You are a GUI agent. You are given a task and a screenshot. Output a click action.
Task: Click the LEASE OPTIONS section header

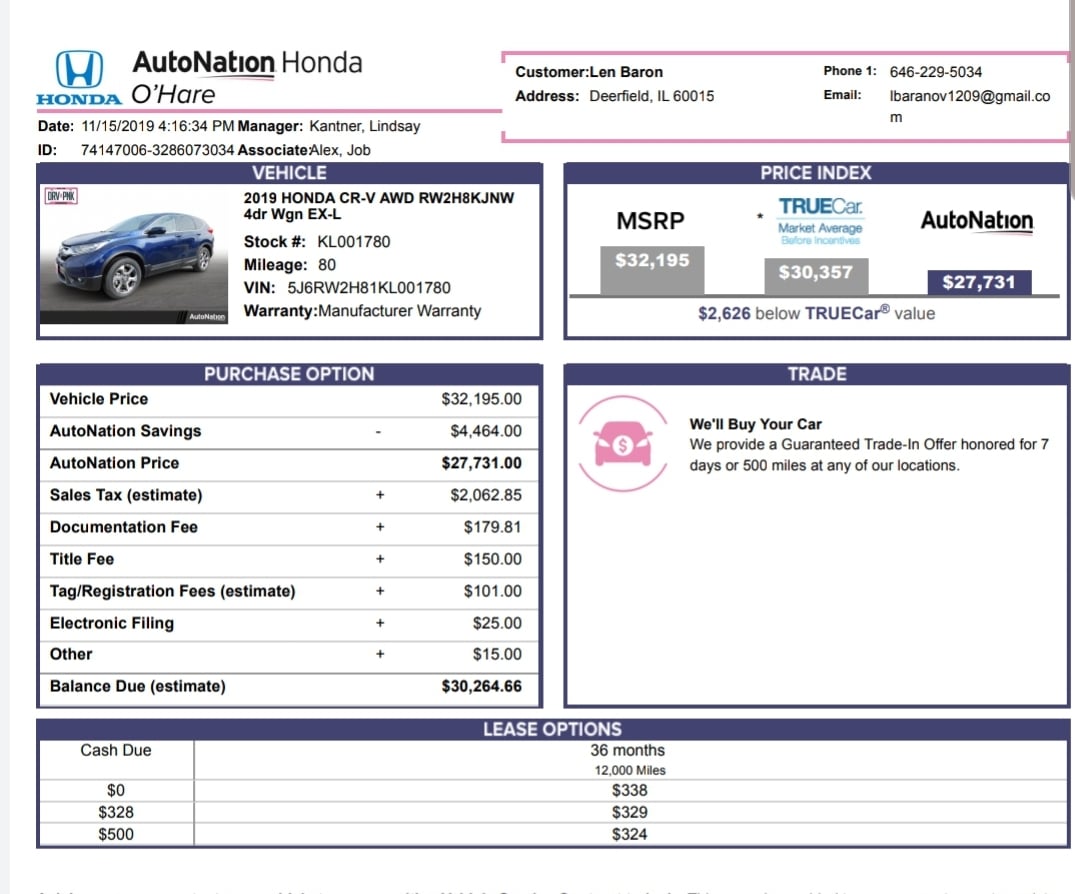(x=553, y=729)
